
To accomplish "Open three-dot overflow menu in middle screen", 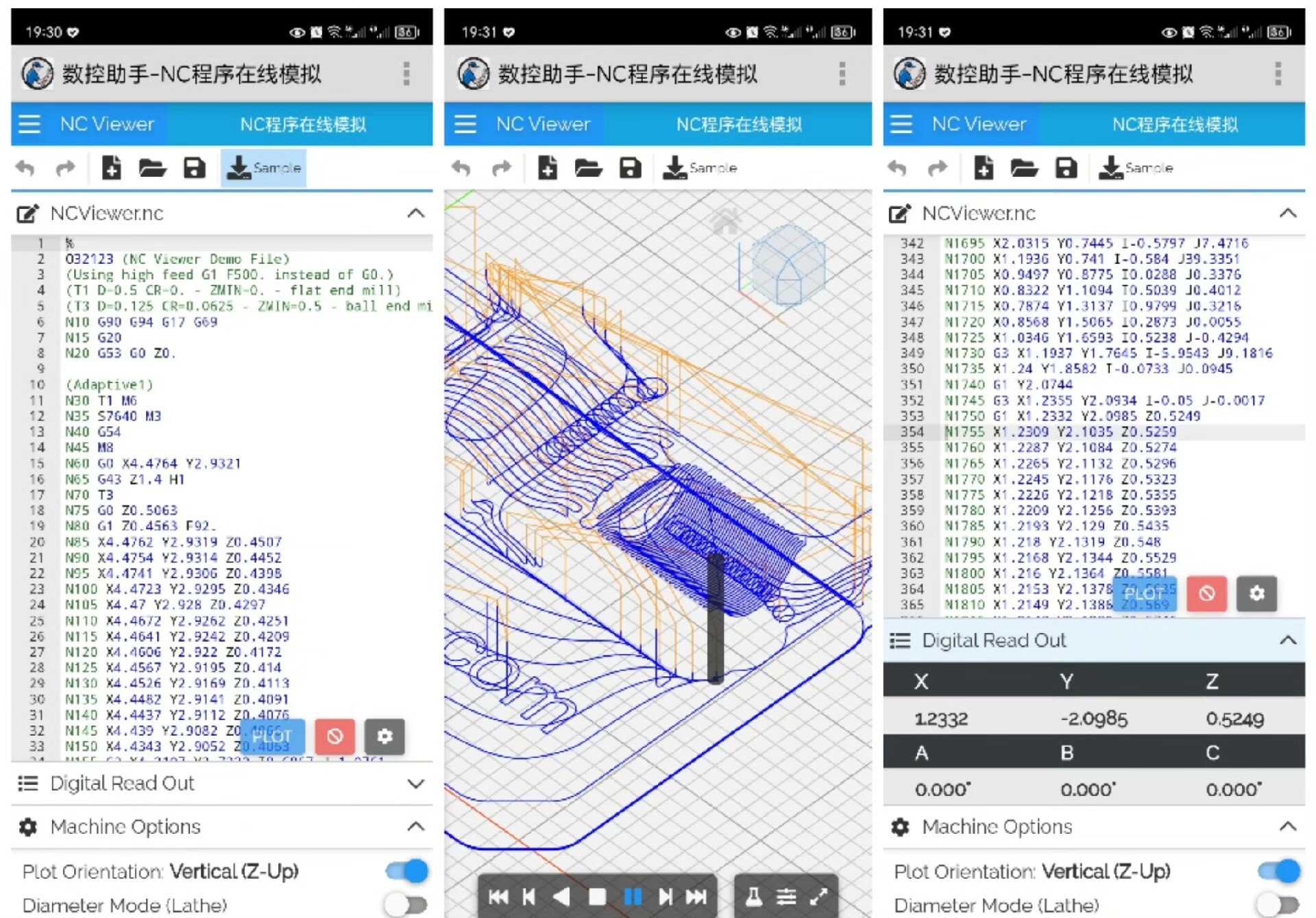I will (x=842, y=73).
